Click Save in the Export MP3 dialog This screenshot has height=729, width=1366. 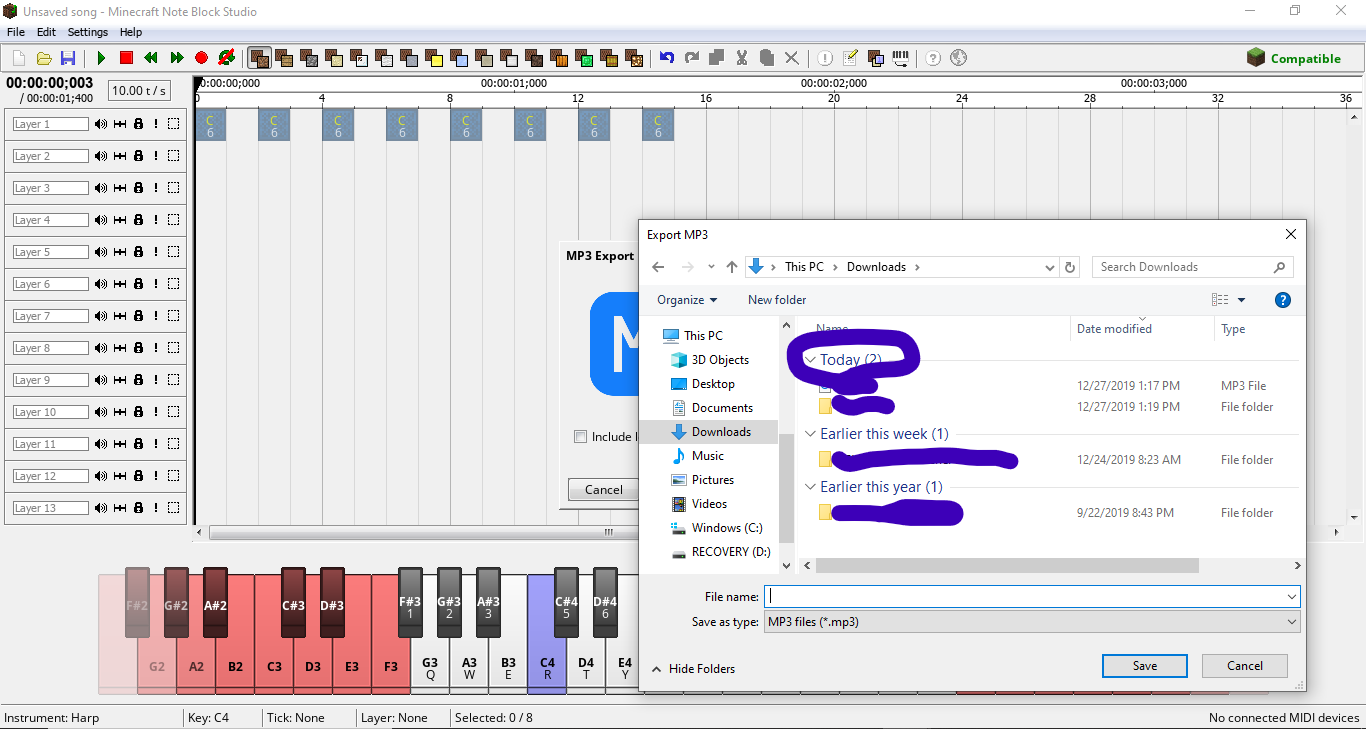pos(1144,665)
